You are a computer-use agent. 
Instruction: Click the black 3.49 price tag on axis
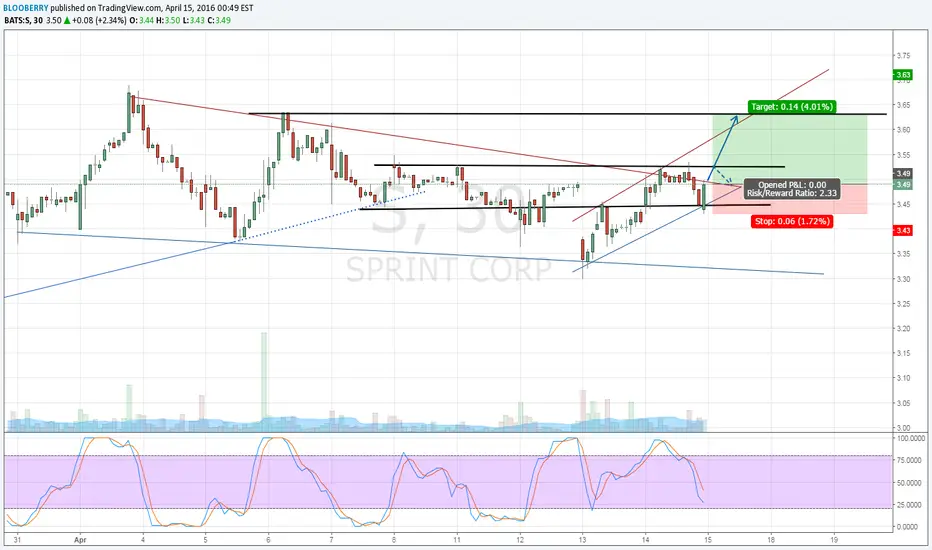click(x=903, y=174)
